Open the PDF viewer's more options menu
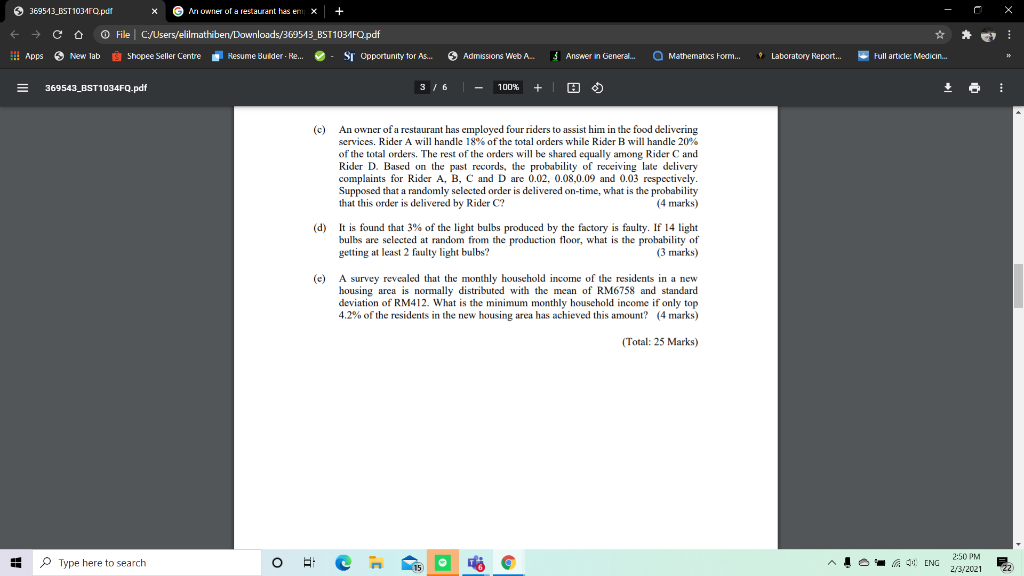This screenshot has width=1024, height=576. [x=1001, y=87]
